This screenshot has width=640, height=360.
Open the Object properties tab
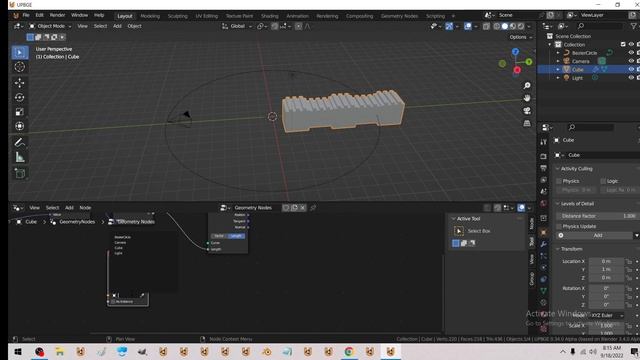(x=543, y=233)
